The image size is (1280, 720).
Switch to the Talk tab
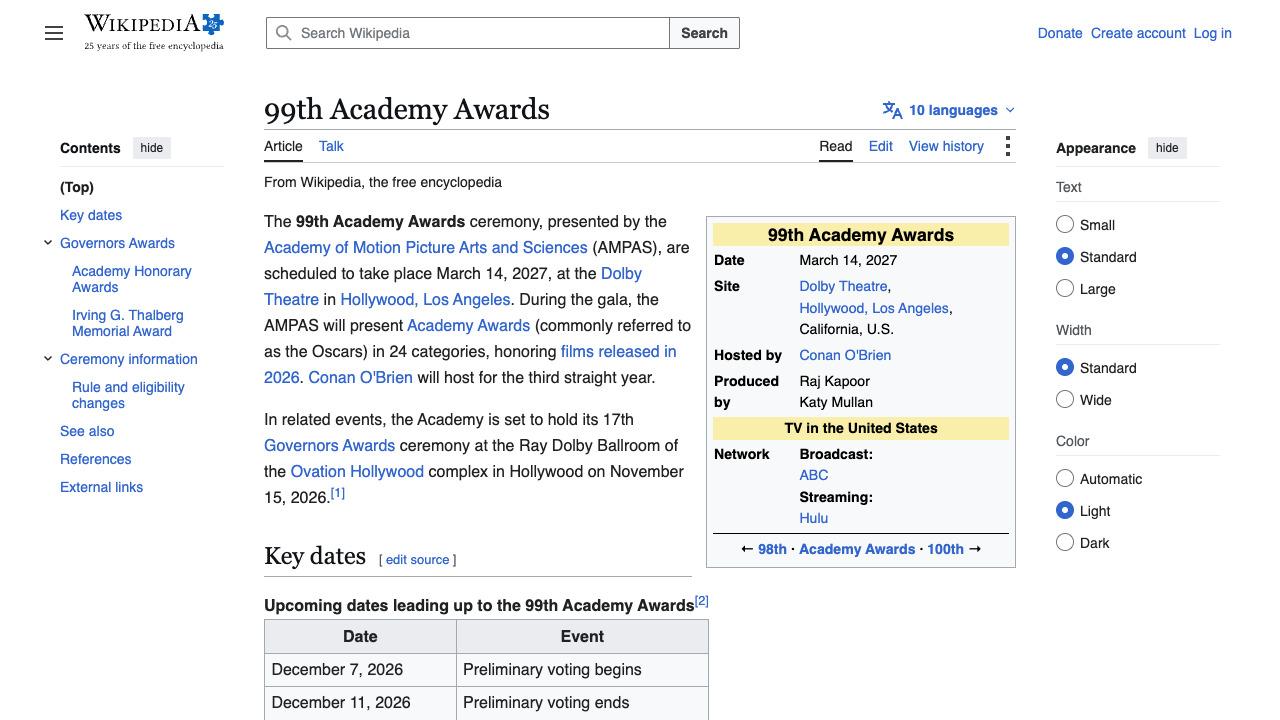point(331,146)
